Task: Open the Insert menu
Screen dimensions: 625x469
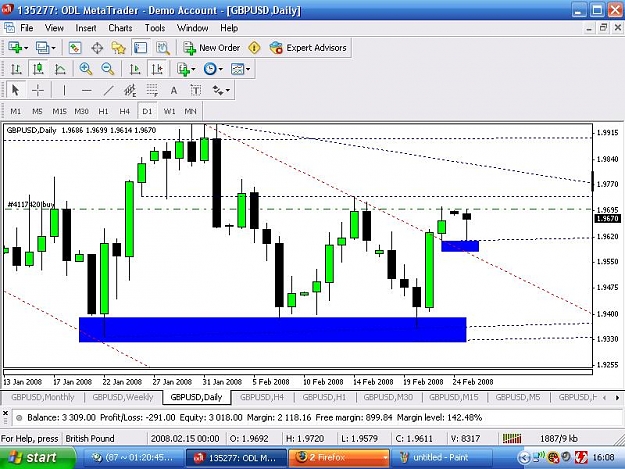Action: [x=86, y=28]
